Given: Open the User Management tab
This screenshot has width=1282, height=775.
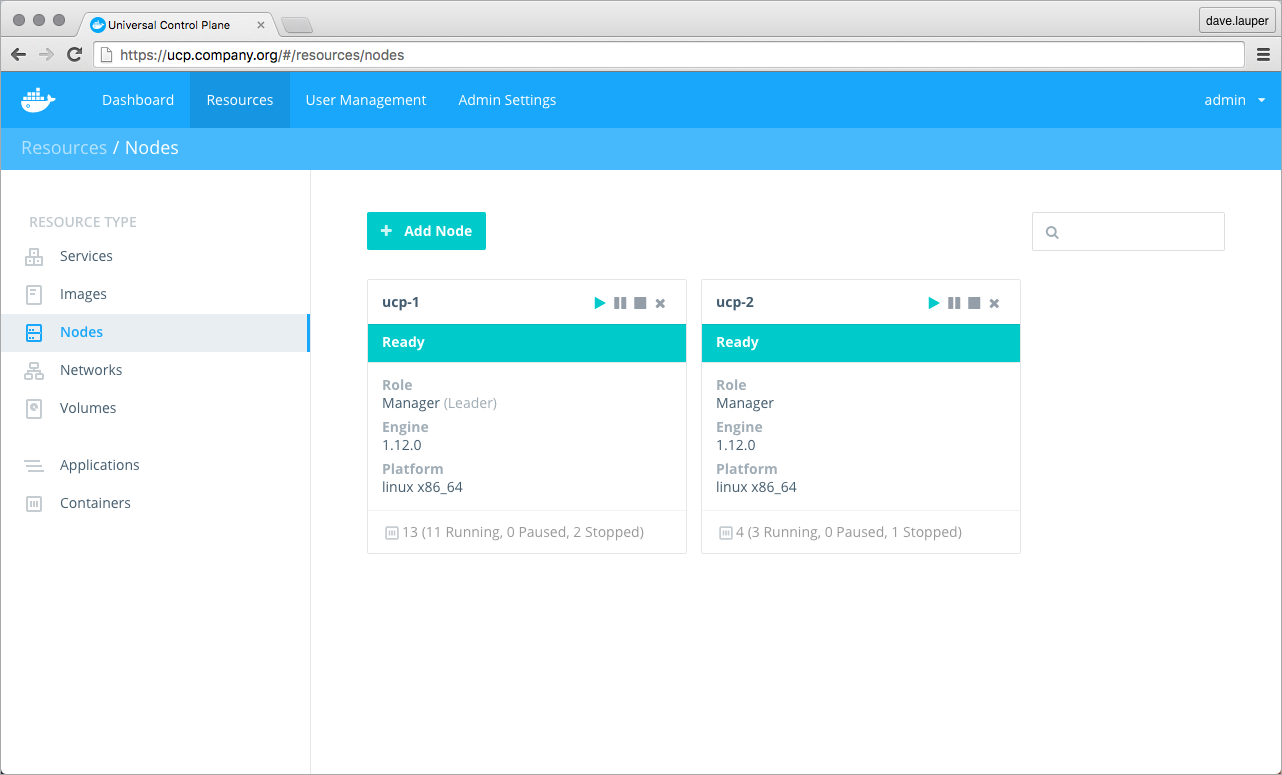Looking at the screenshot, I should pos(366,100).
